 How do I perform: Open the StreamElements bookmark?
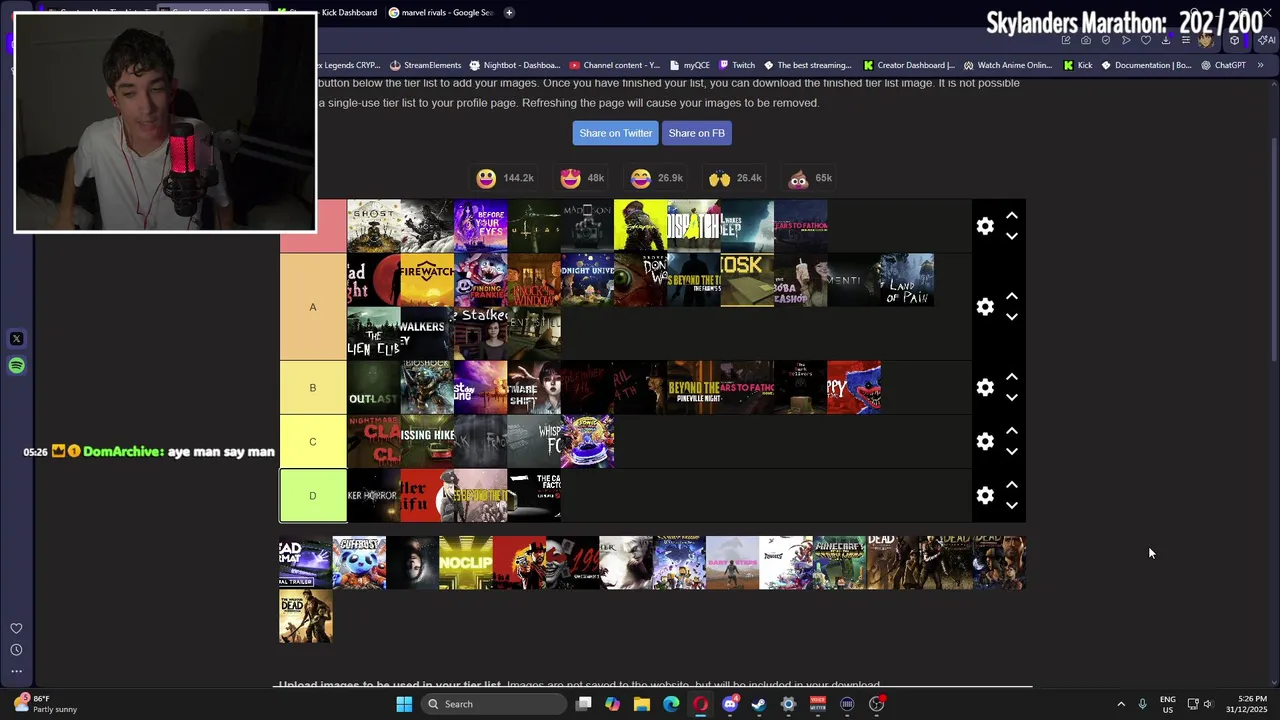[x=425, y=65]
